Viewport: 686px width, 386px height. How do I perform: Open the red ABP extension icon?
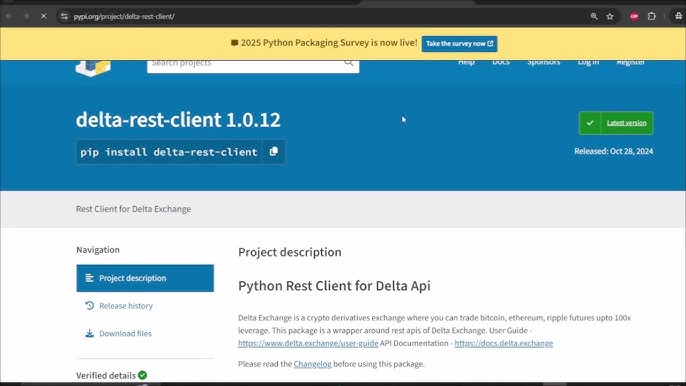coord(634,16)
